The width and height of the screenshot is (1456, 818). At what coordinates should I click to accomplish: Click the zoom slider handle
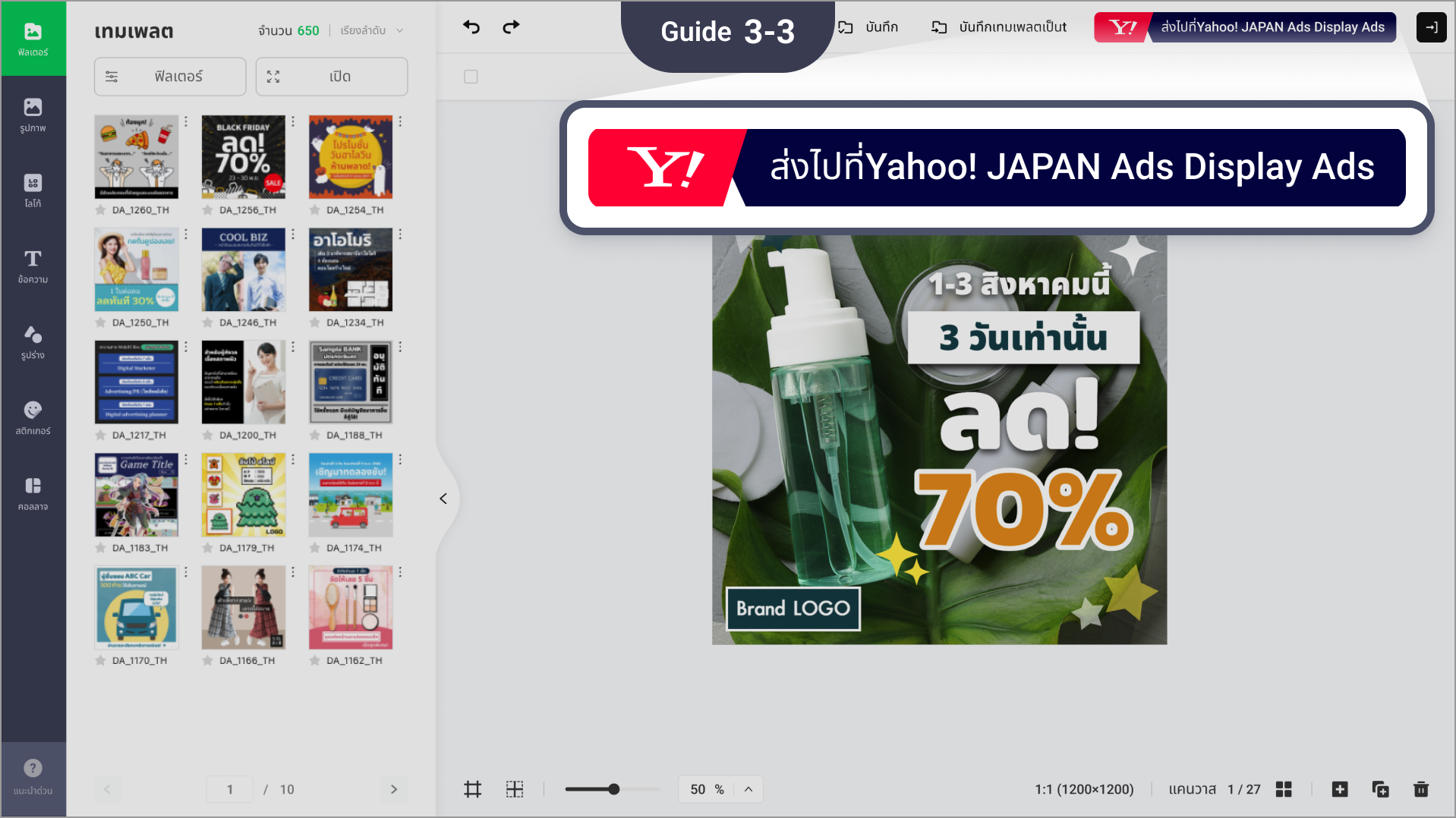click(x=613, y=789)
